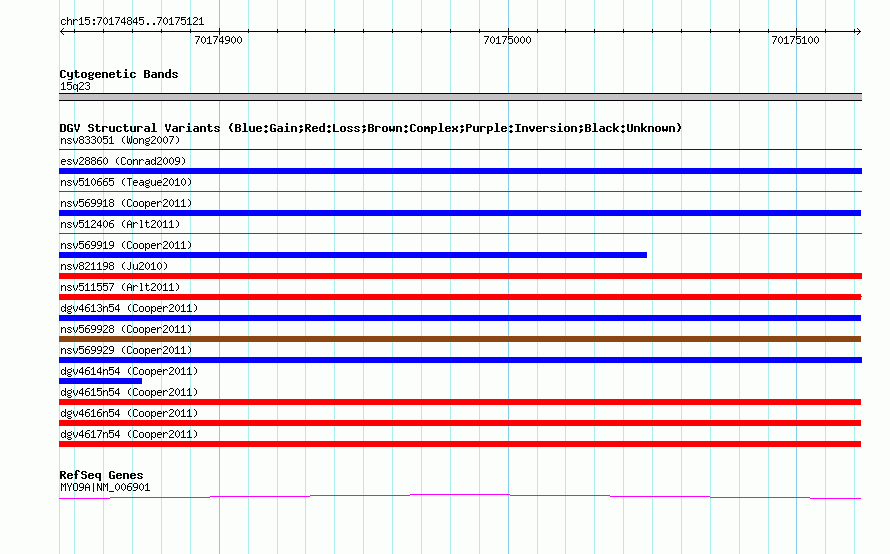Click the red nsv511557 loss bar
This screenshot has width=890, height=554.
[460, 297]
